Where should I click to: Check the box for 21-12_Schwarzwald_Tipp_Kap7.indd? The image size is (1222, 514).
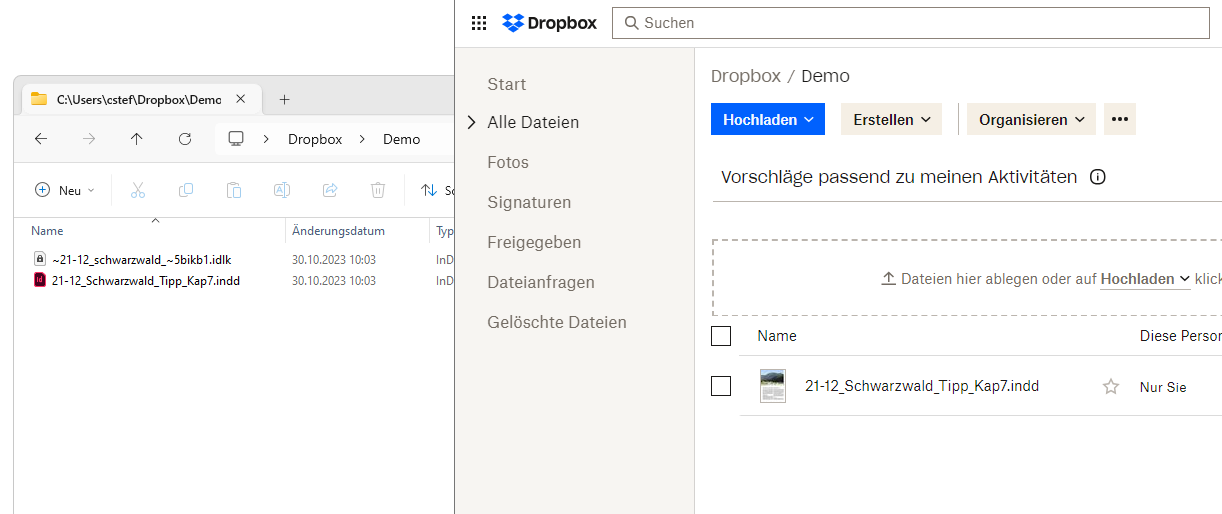click(x=721, y=386)
